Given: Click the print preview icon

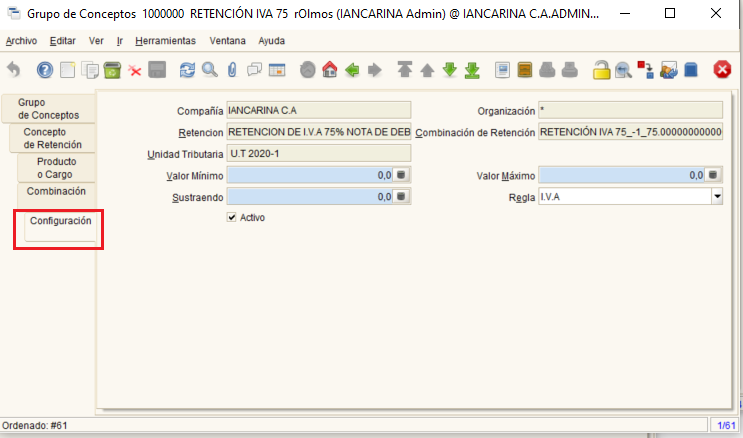Looking at the screenshot, I should (547, 70).
